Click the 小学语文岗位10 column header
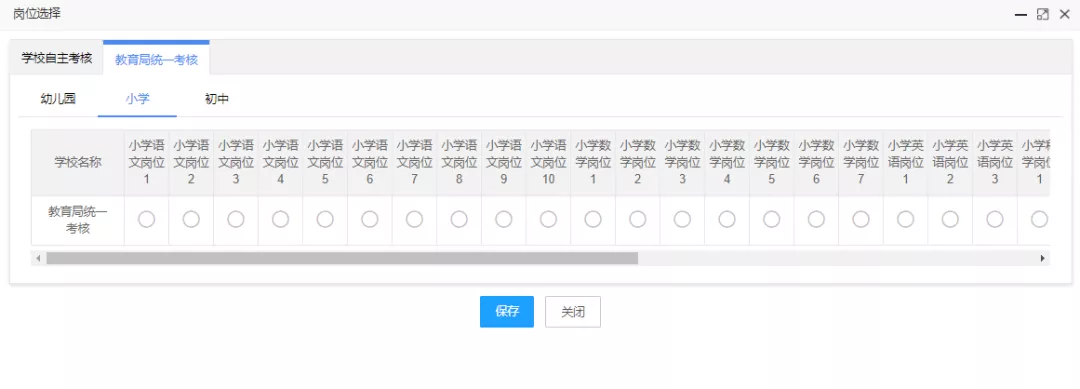Viewport: 1080px width, 389px height. pos(548,162)
